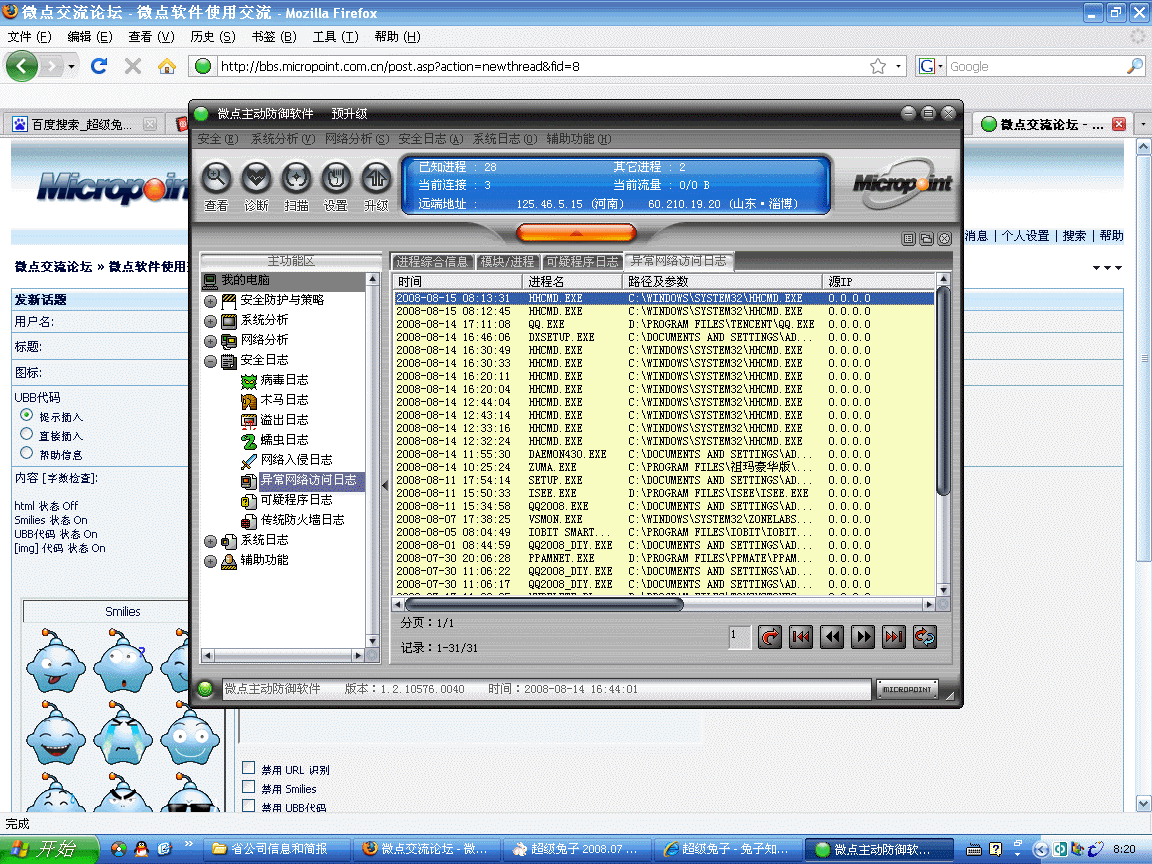Expand the 安全防护与策略 tree node
The width and height of the screenshot is (1152, 864).
(210, 301)
